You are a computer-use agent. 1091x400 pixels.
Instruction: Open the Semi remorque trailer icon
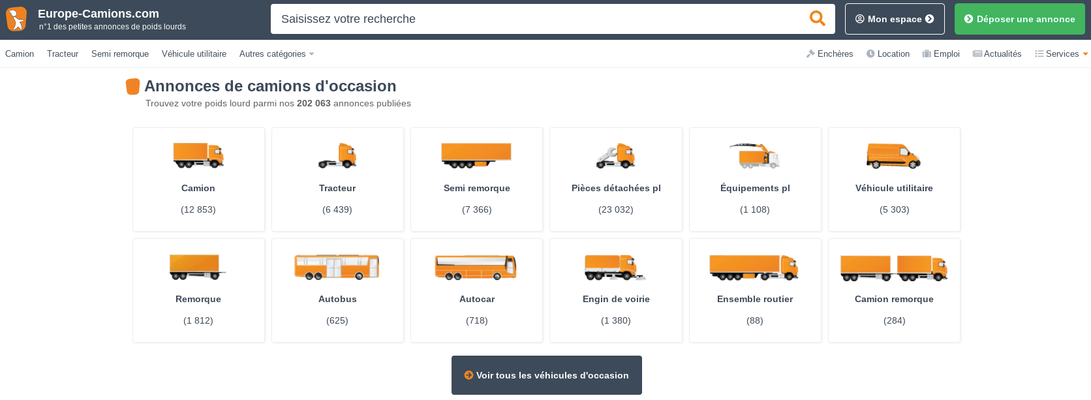pyautogui.click(x=476, y=154)
